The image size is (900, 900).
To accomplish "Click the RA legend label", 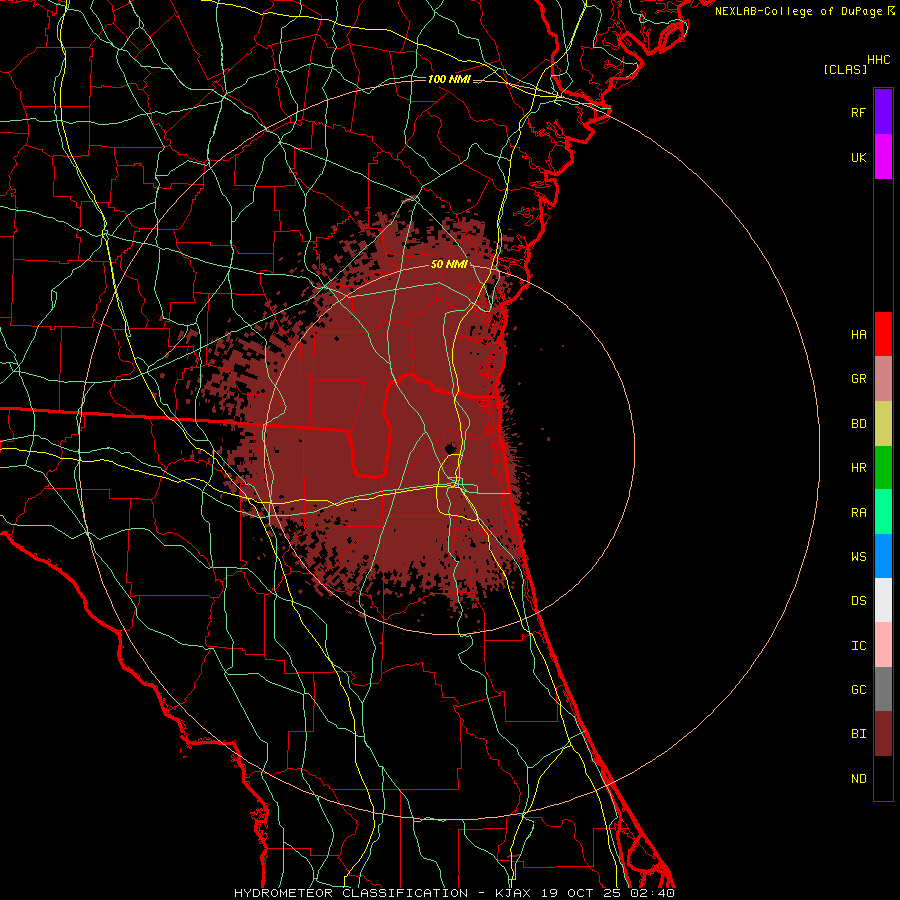I will point(858,513).
